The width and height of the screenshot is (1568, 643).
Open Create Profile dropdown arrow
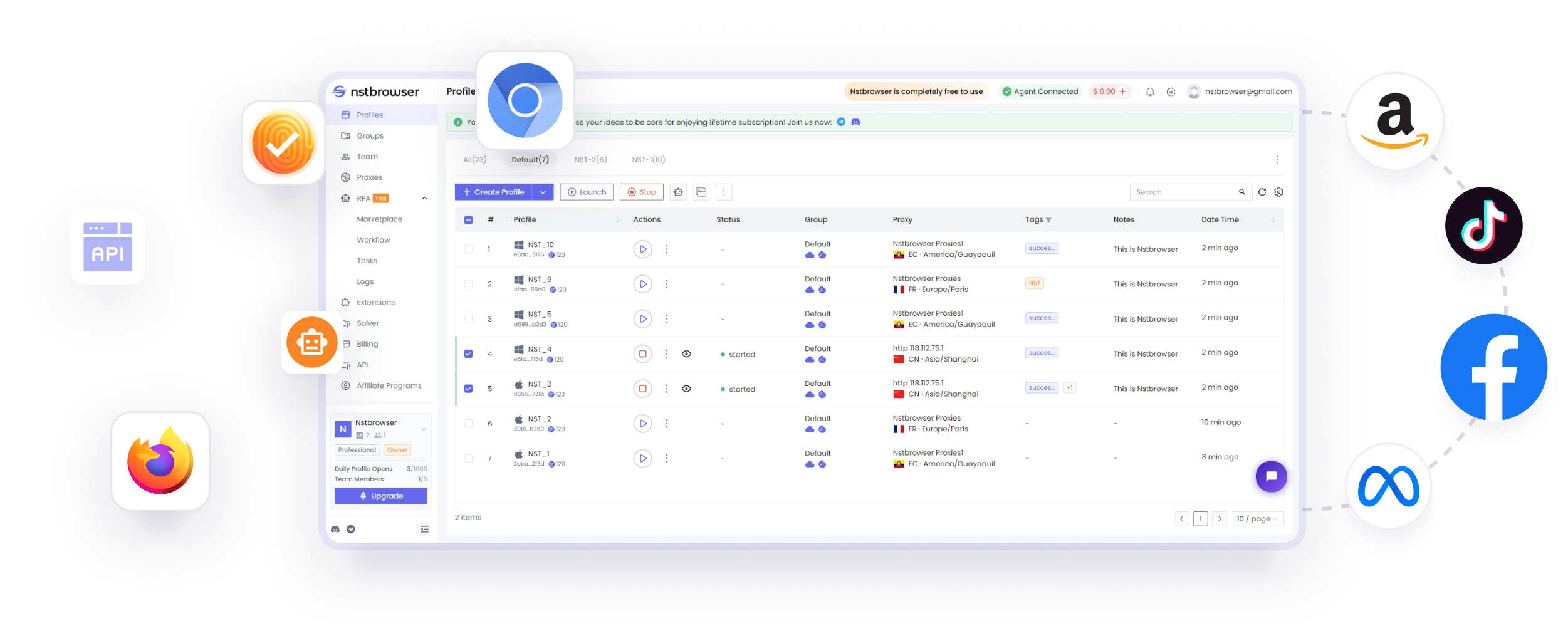543,192
